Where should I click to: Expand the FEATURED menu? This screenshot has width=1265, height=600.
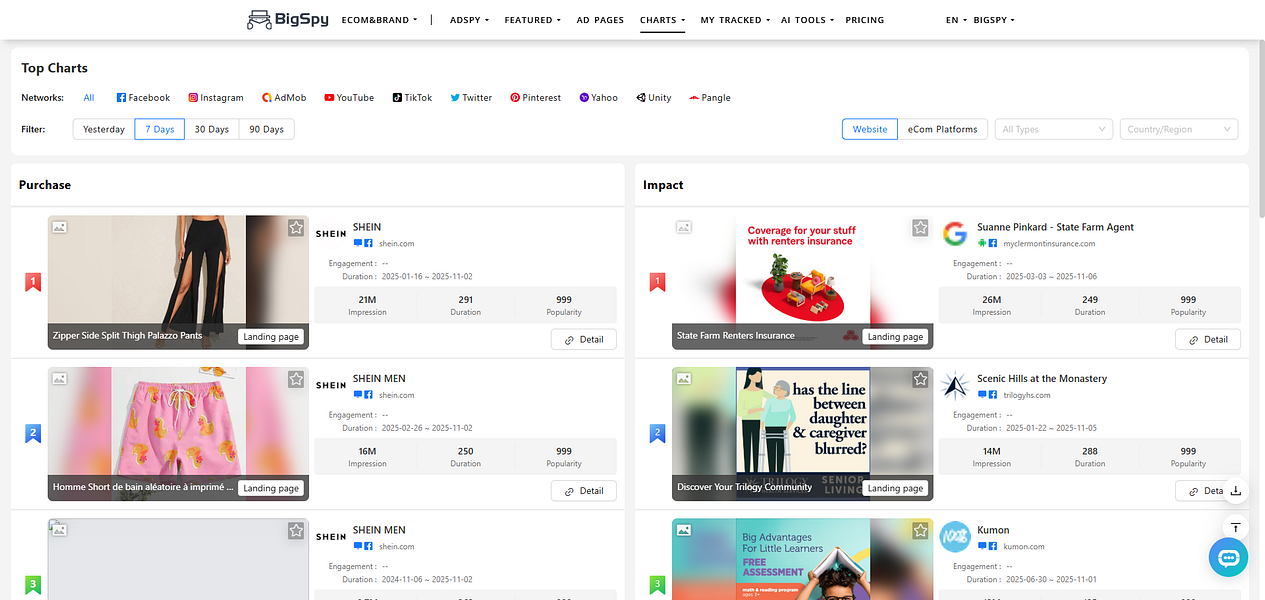pos(532,20)
